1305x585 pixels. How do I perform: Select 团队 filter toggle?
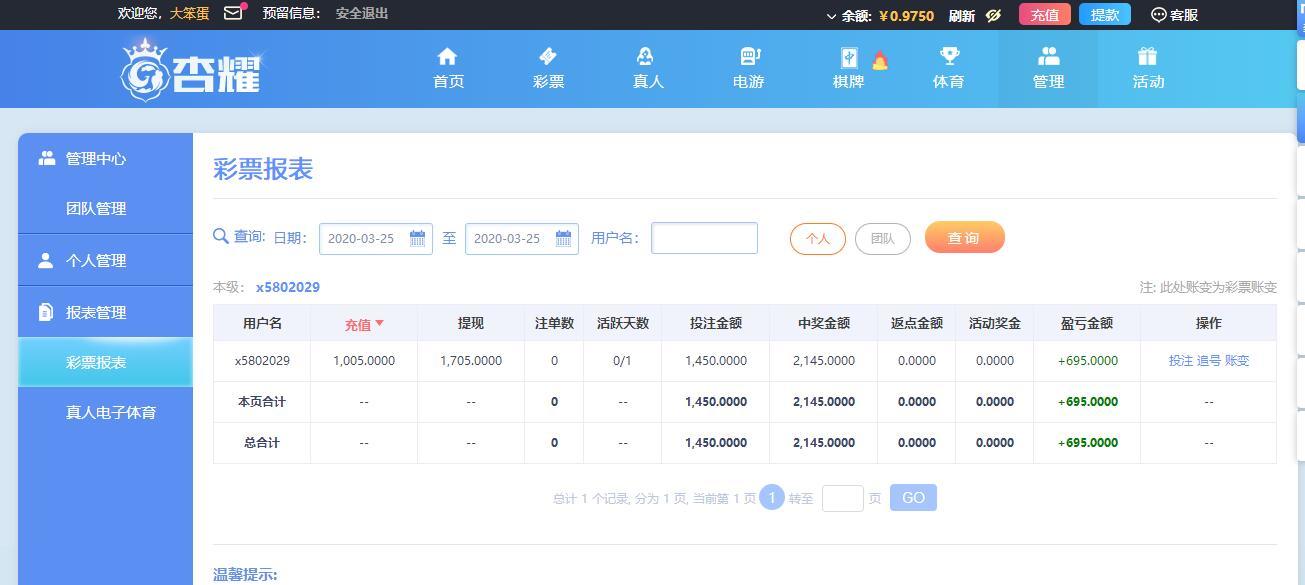pos(883,239)
